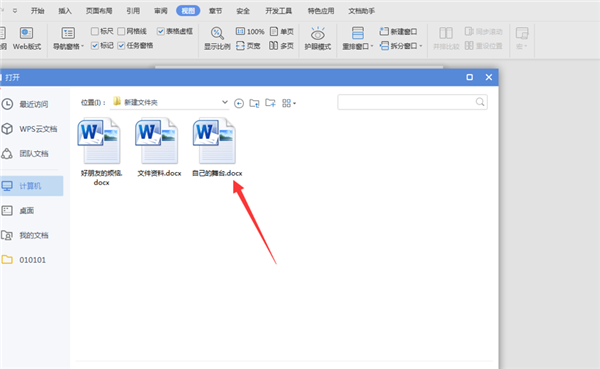Open the 安全 ribbon tab

pyautogui.click(x=243, y=11)
